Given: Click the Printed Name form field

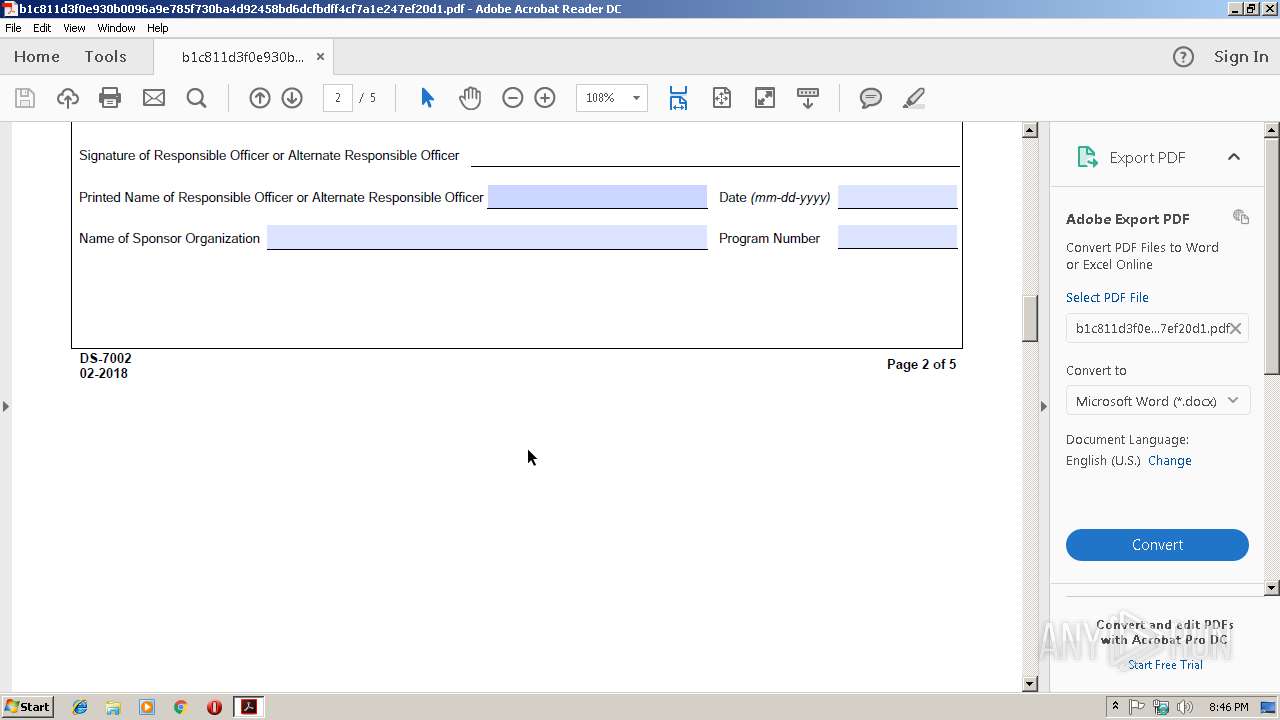Looking at the screenshot, I should 597,196.
